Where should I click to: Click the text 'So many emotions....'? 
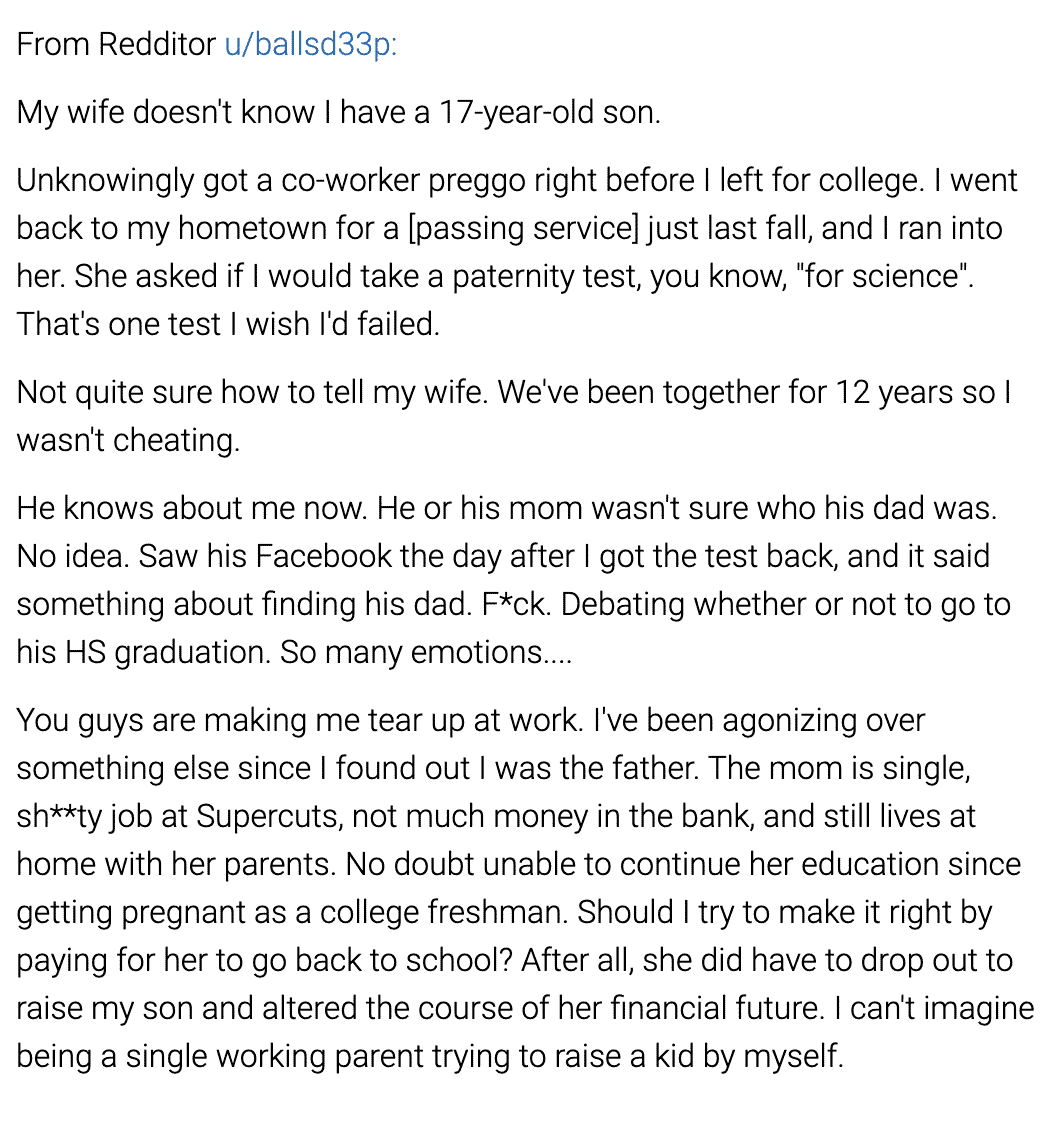(426, 652)
